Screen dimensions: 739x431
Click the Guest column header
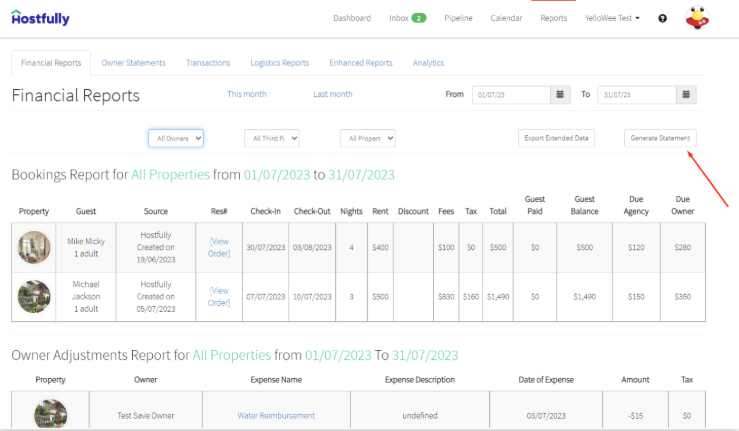pos(86,211)
